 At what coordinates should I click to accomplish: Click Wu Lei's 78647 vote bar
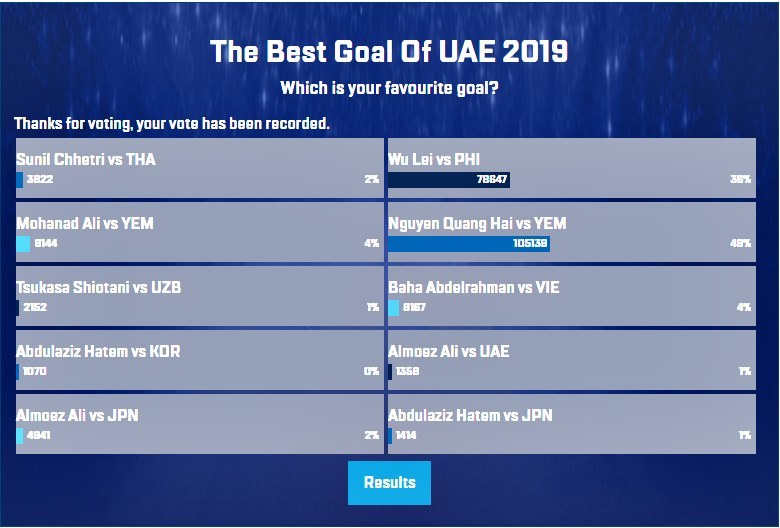pyautogui.click(x=449, y=180)
